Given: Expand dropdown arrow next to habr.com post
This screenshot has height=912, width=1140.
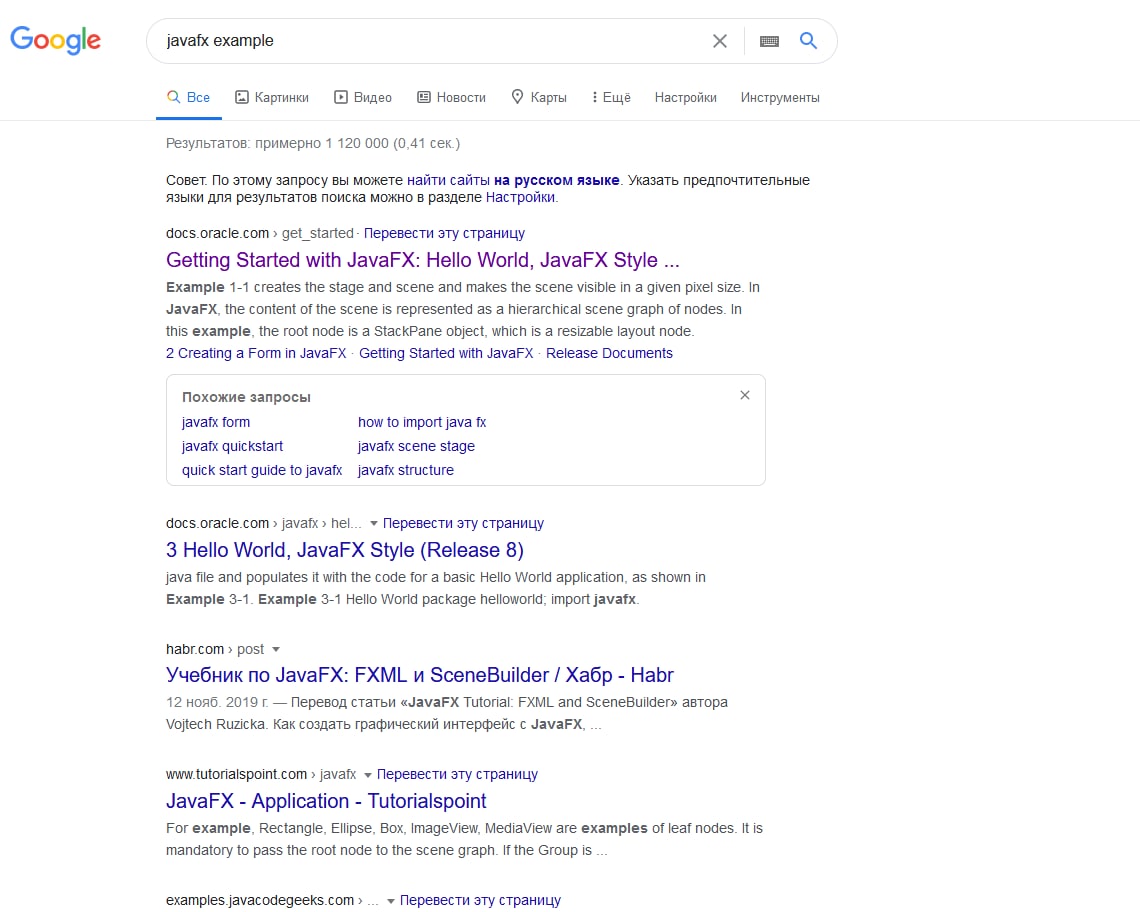Looking at the screenshot, I should pos(276,649).
